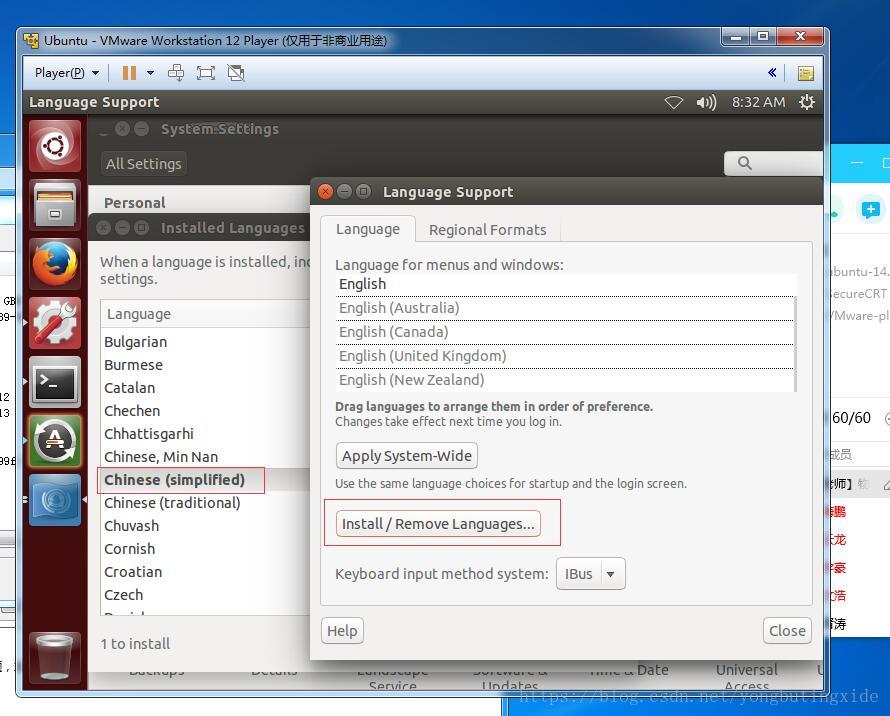890x716 pixels.
Task: Click the VMware collapse toolbar double-arrow icon
Action: [x=772, y=73]
